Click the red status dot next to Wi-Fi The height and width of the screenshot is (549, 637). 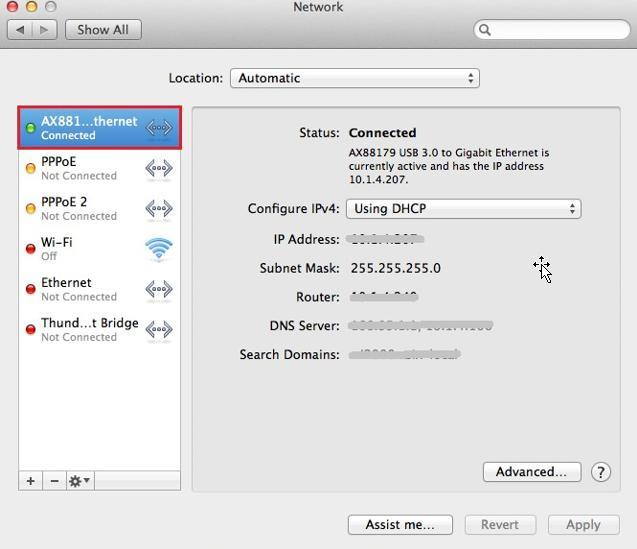point(30,249)
